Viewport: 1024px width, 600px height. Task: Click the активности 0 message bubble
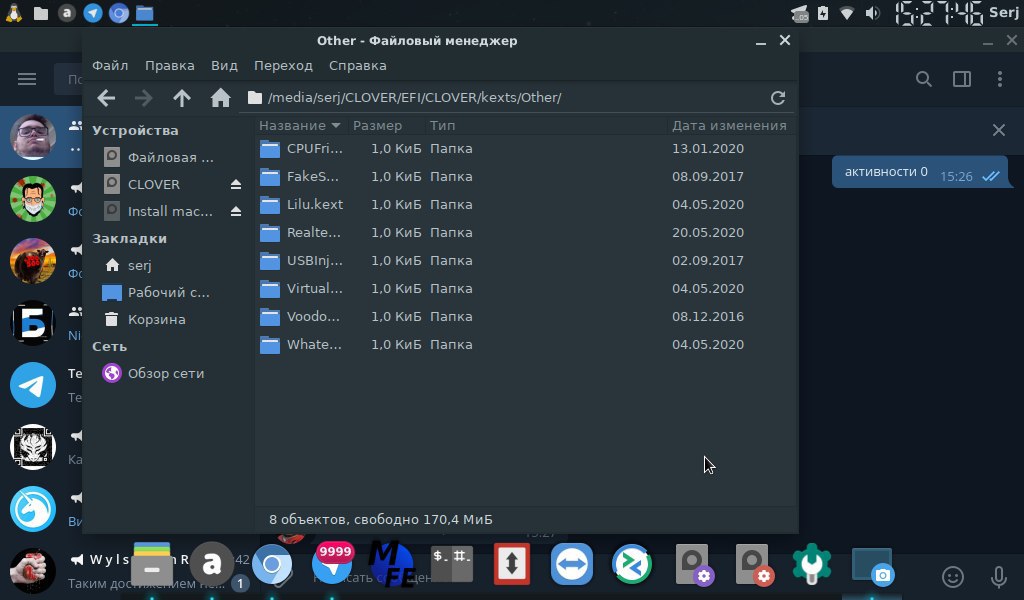click(x=920, y=173)
